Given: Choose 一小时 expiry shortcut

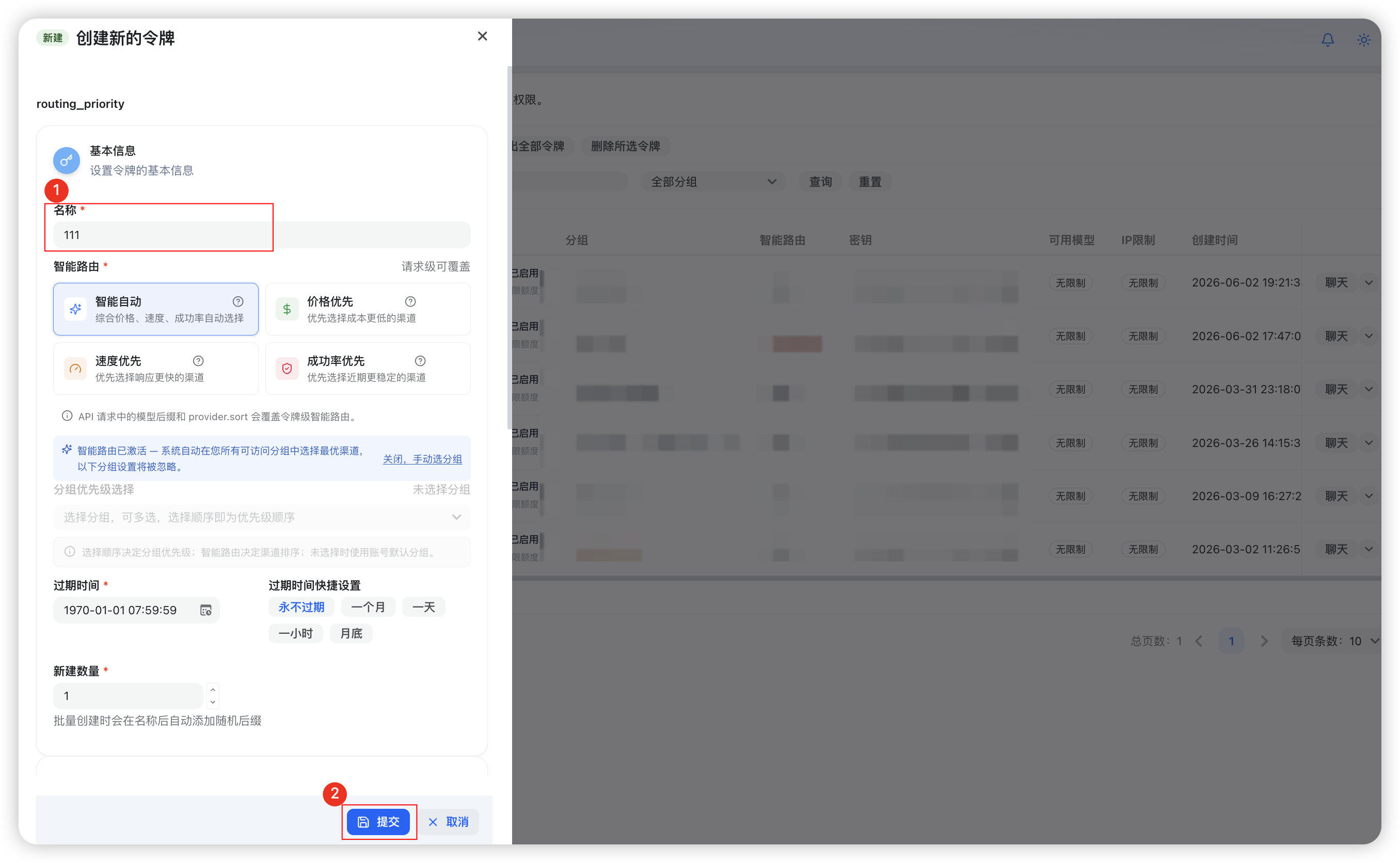Looking at the screenshot, I should (296, 633).
